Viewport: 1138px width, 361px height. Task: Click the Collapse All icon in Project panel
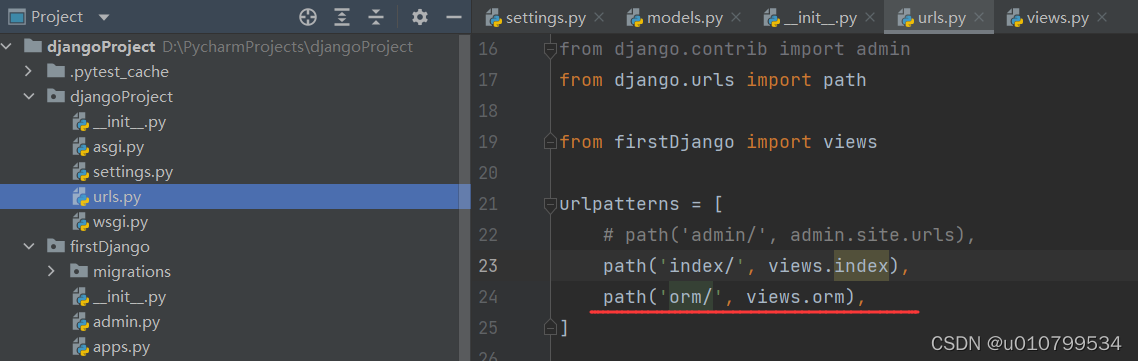click(x=375, y=17)
